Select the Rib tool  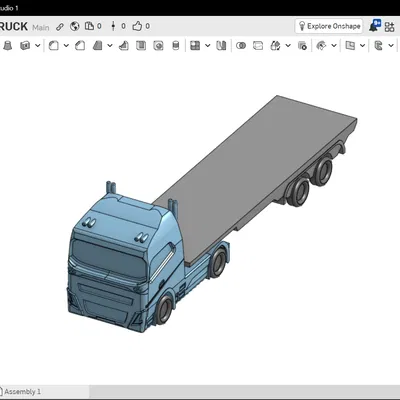click(124, 45)
